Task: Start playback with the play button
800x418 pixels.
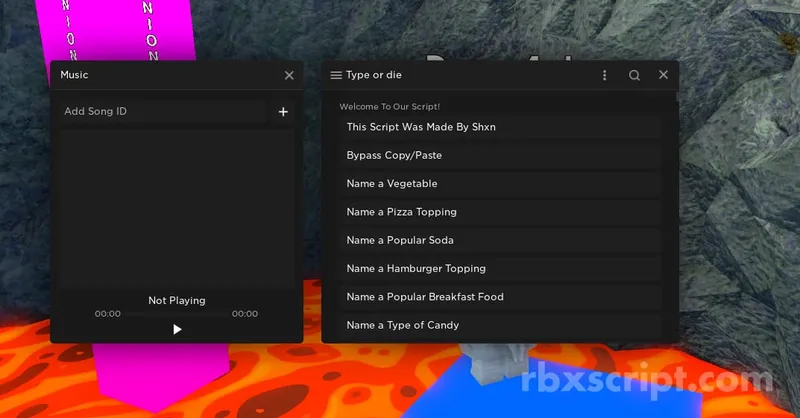Action: [177, 329]
